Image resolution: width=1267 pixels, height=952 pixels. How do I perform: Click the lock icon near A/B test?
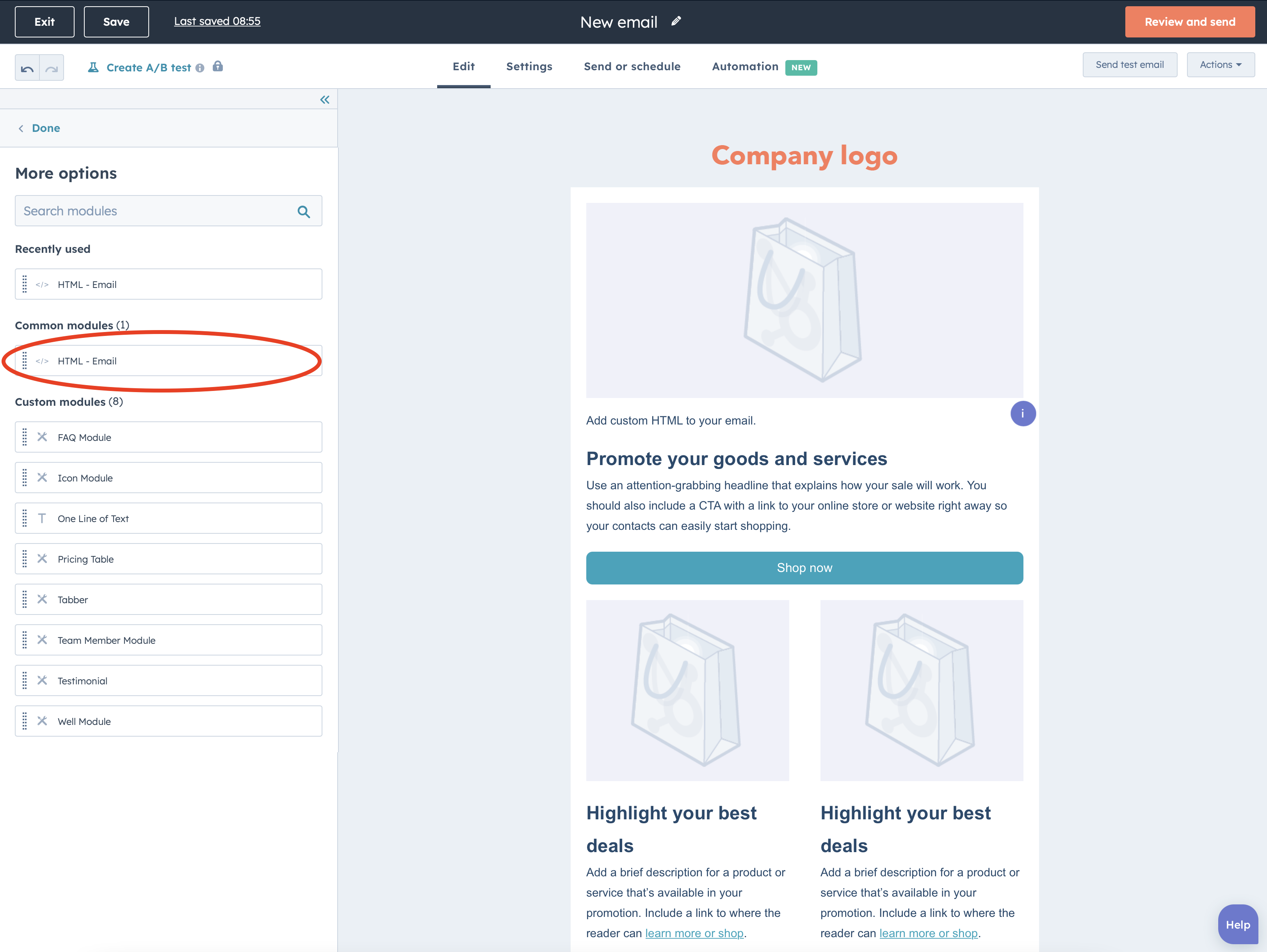tap(218, 66)
